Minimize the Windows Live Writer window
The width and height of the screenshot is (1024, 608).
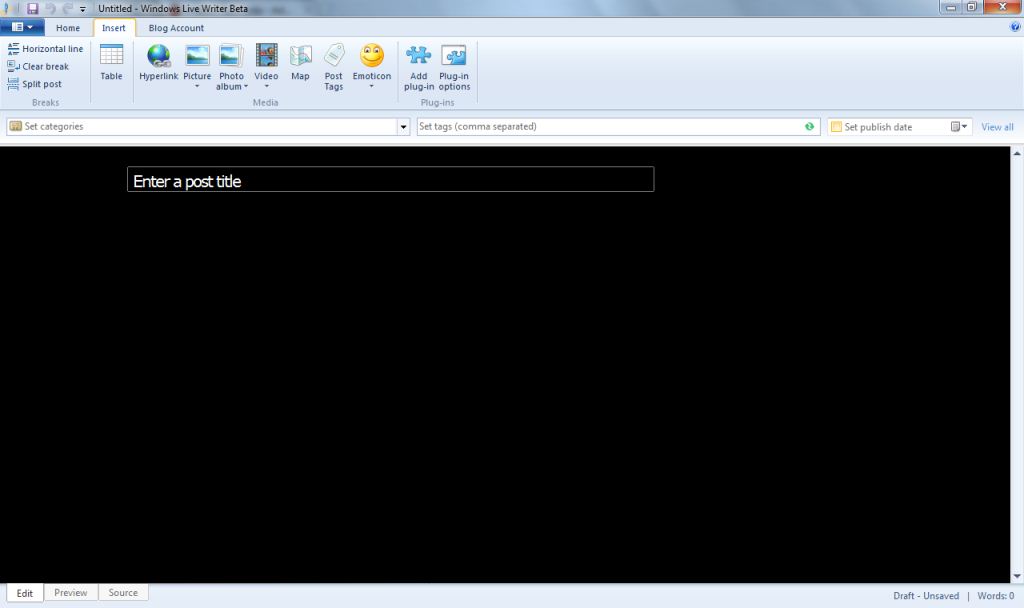[x=951, y=7]
